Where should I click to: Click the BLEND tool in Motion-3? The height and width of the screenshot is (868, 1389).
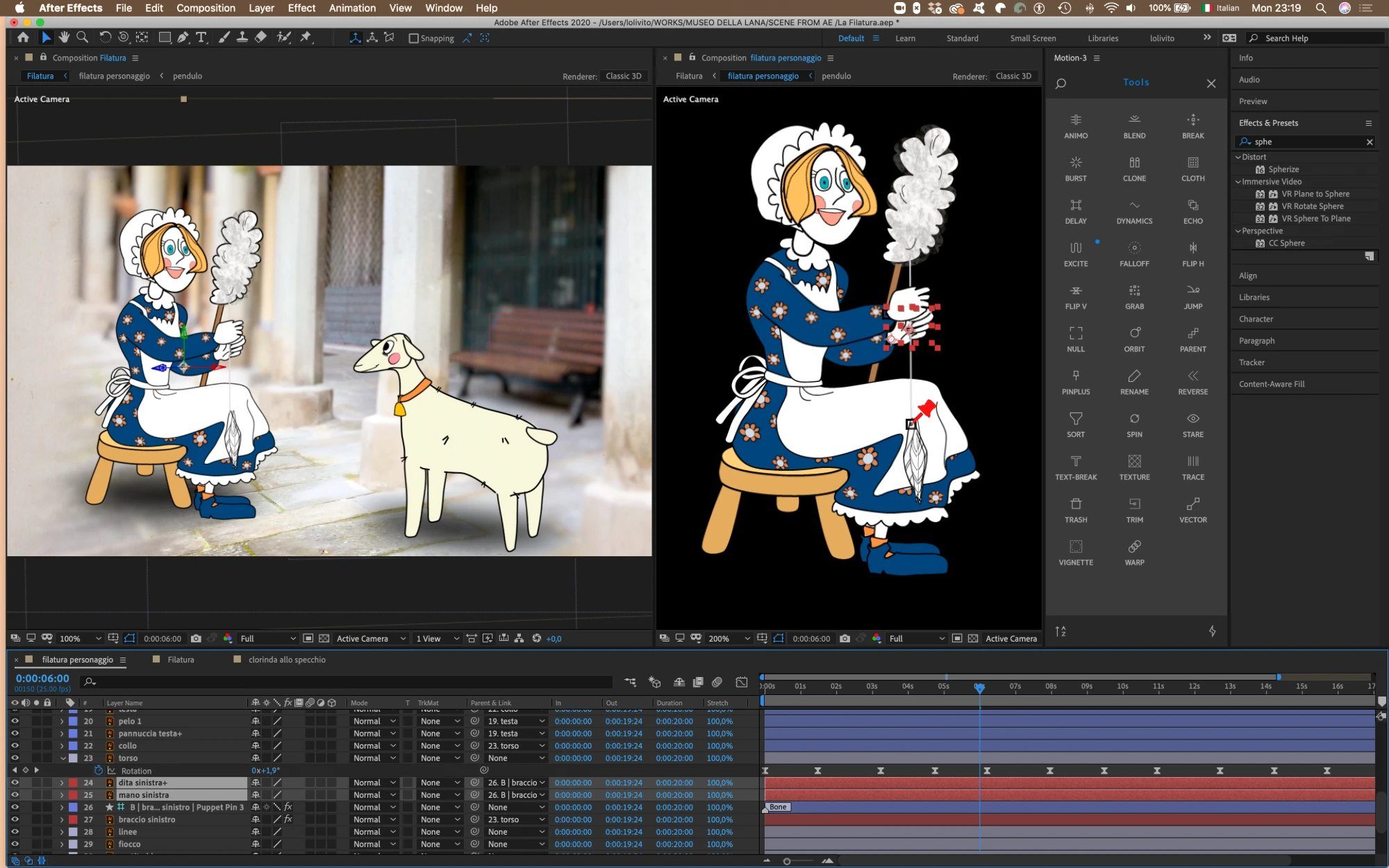click(1134, 126)
